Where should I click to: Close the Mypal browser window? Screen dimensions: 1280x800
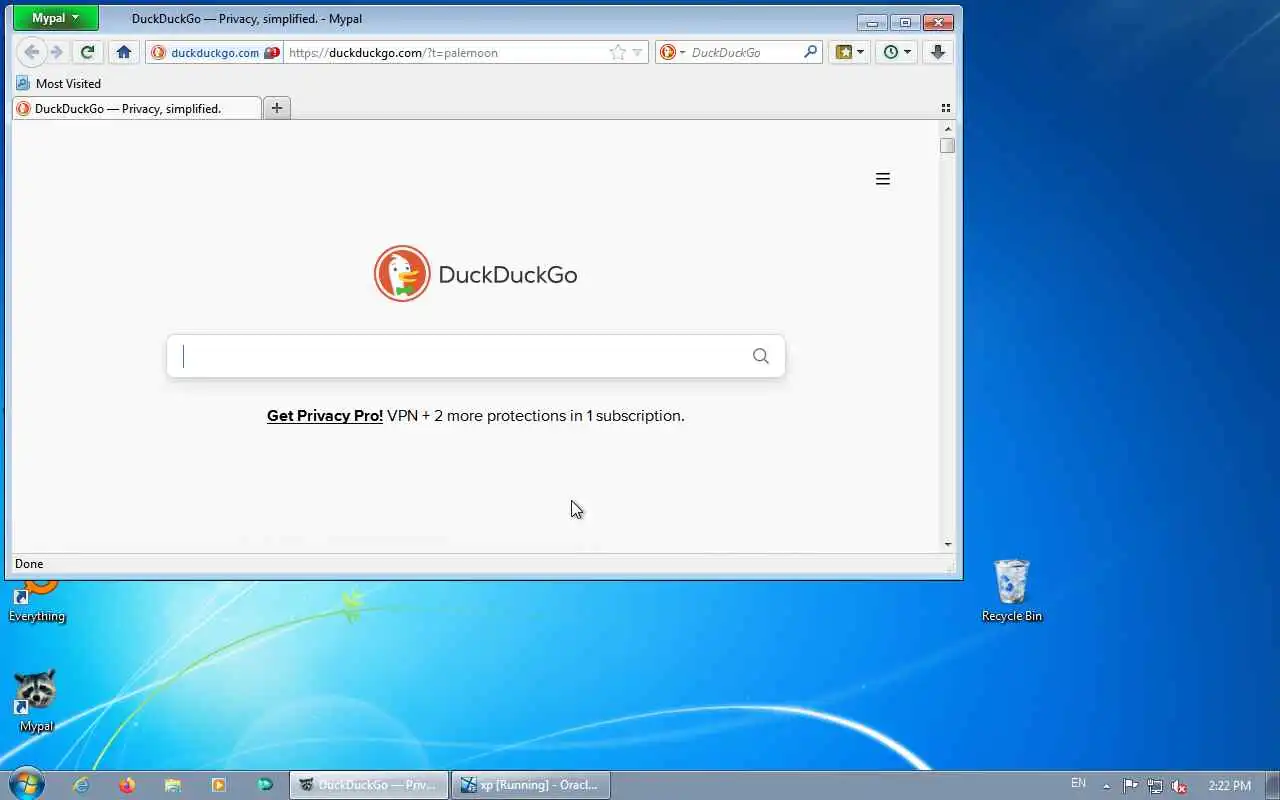click(938, 21)
